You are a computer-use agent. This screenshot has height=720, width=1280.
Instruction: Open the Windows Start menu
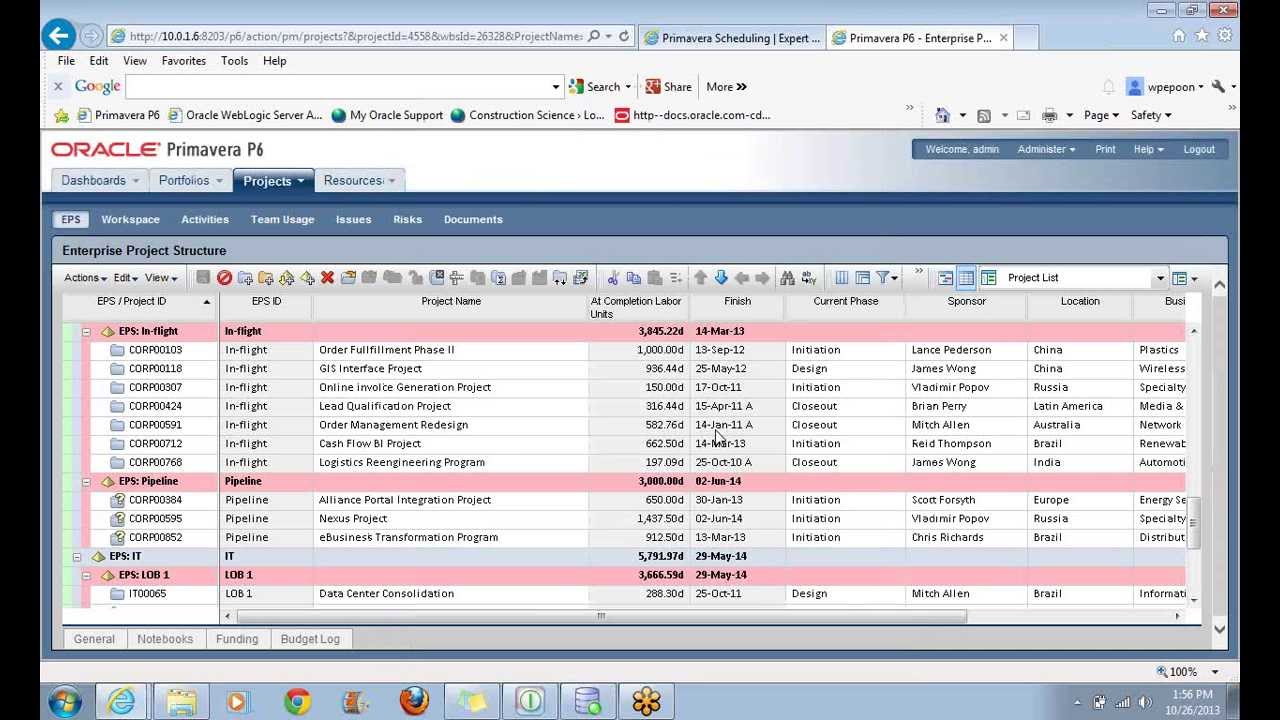tap(65, 701)
